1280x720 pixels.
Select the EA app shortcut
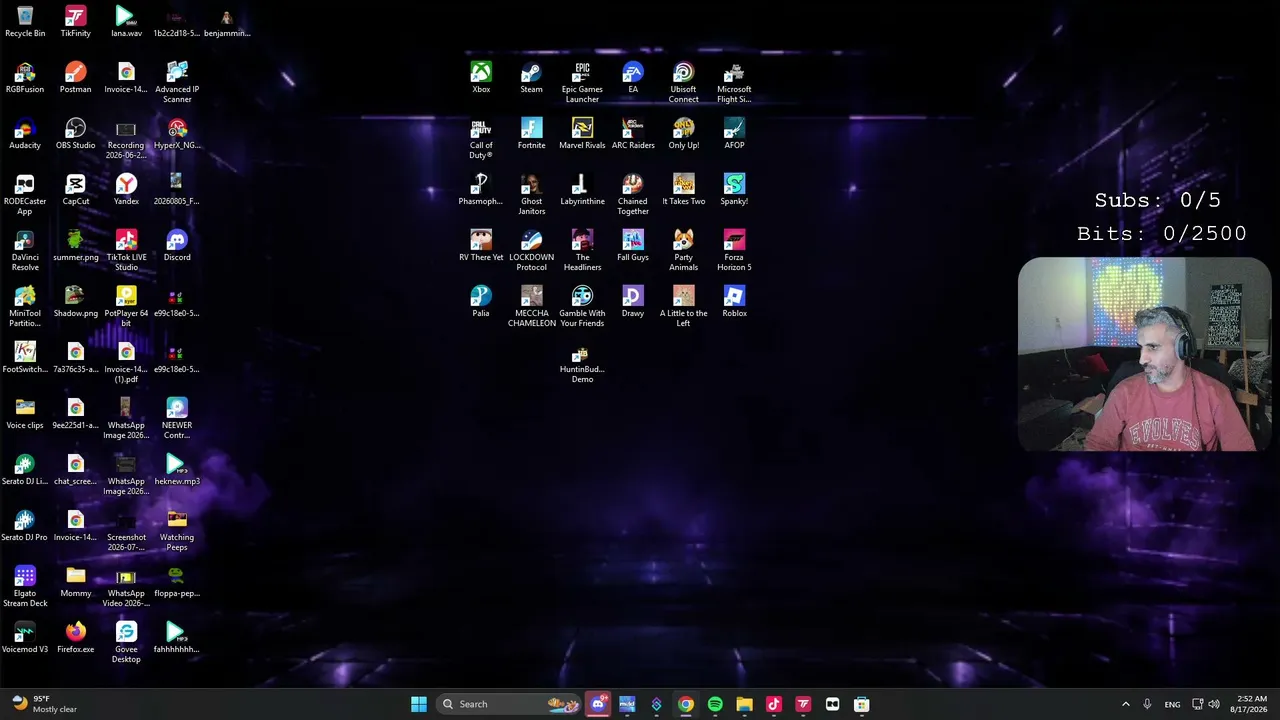[633, 77]
